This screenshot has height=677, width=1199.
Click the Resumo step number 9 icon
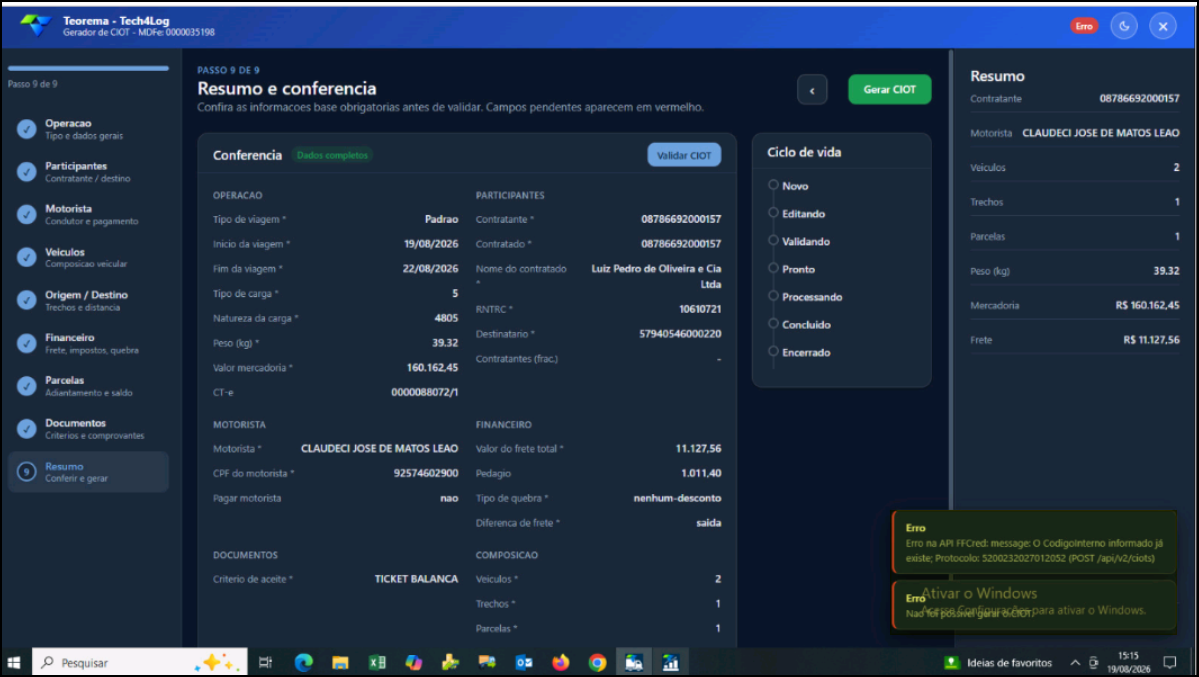click(27, 472)
